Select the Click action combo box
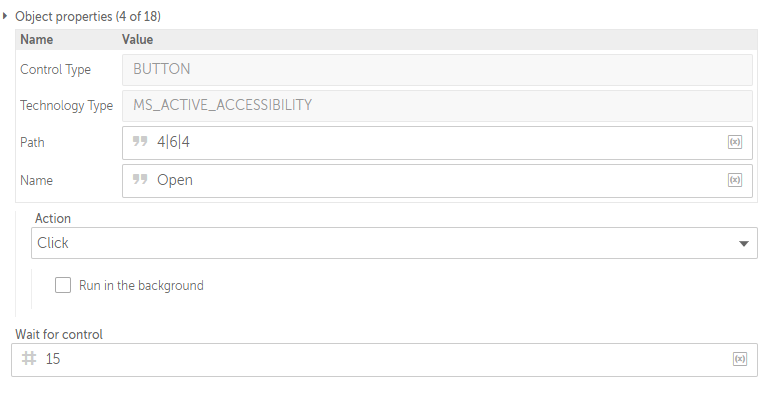This screenshot has width=773, height=396. (x=394, y=243)
